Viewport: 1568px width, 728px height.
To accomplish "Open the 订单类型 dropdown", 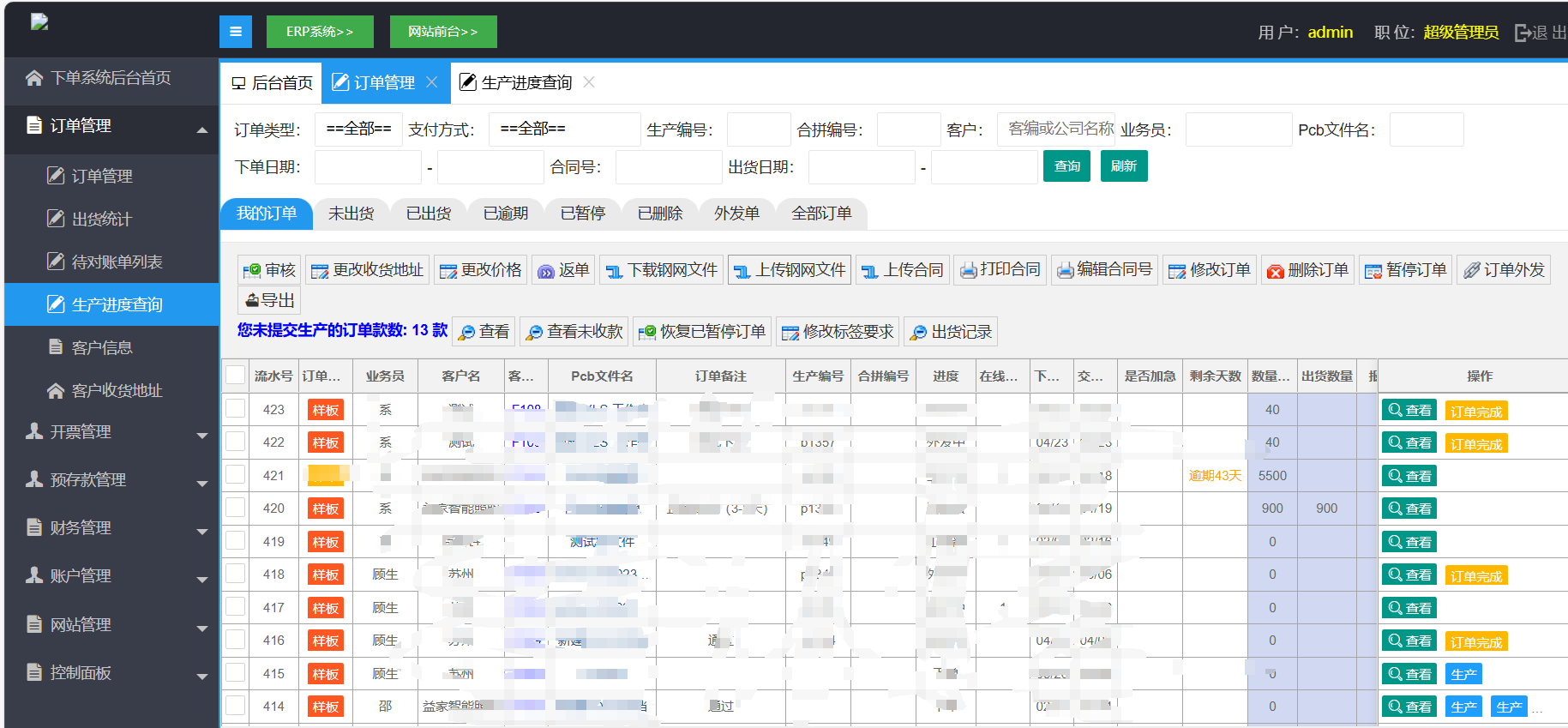I will (358, 129).
